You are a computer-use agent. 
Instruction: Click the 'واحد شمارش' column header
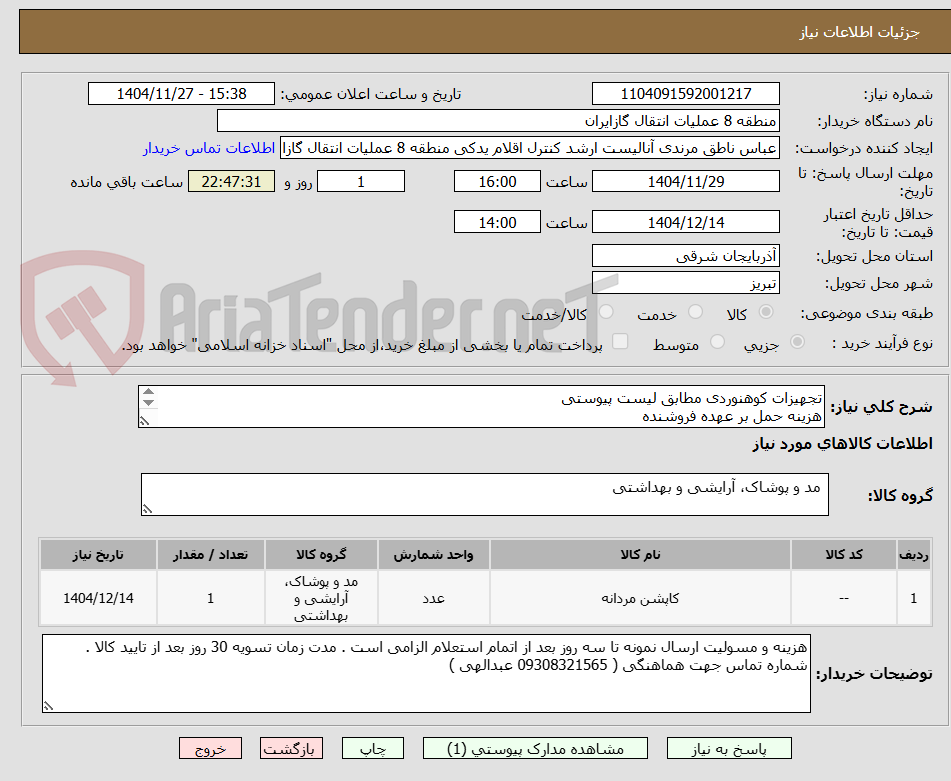(x=434, y=555)
